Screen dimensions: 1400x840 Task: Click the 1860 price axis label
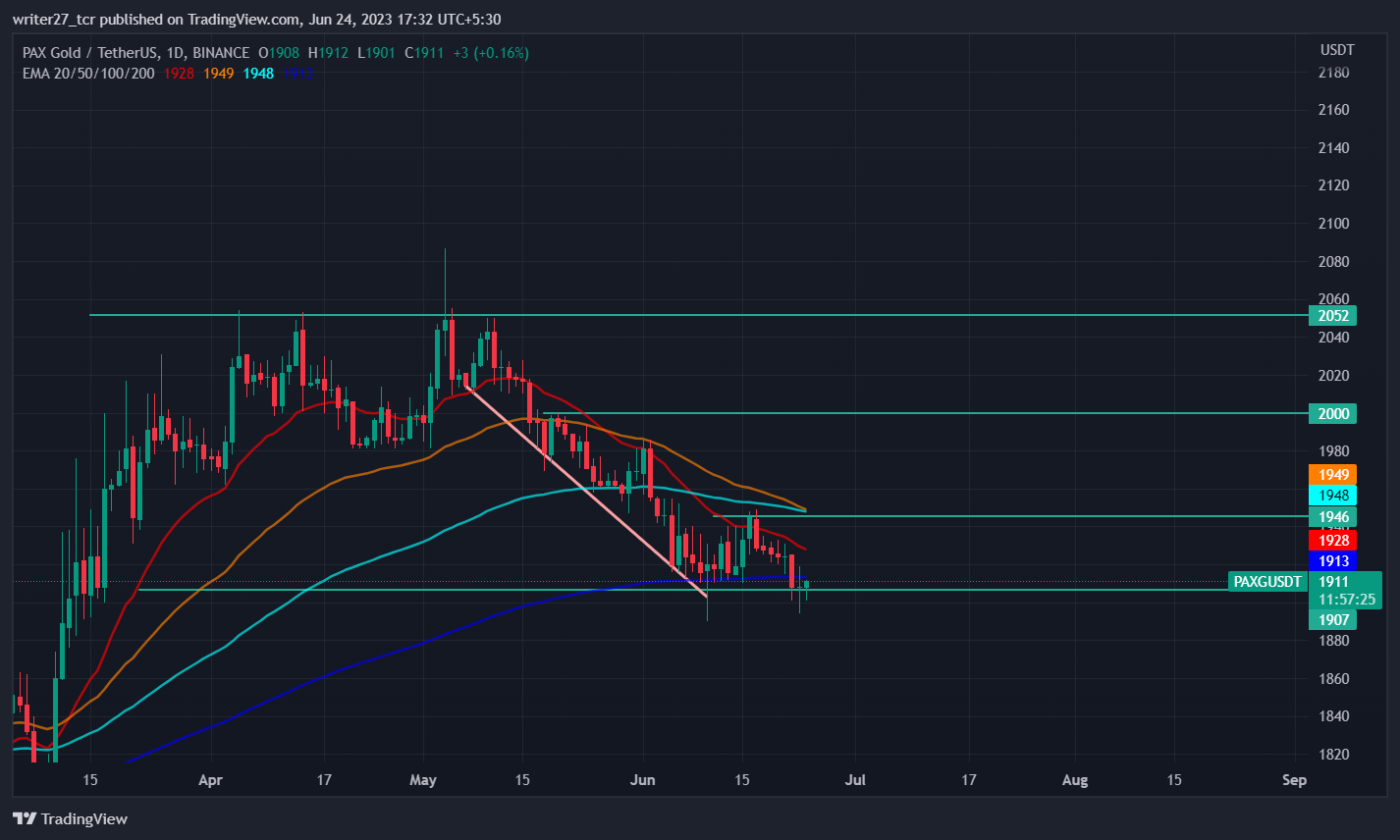[1333, 678]
